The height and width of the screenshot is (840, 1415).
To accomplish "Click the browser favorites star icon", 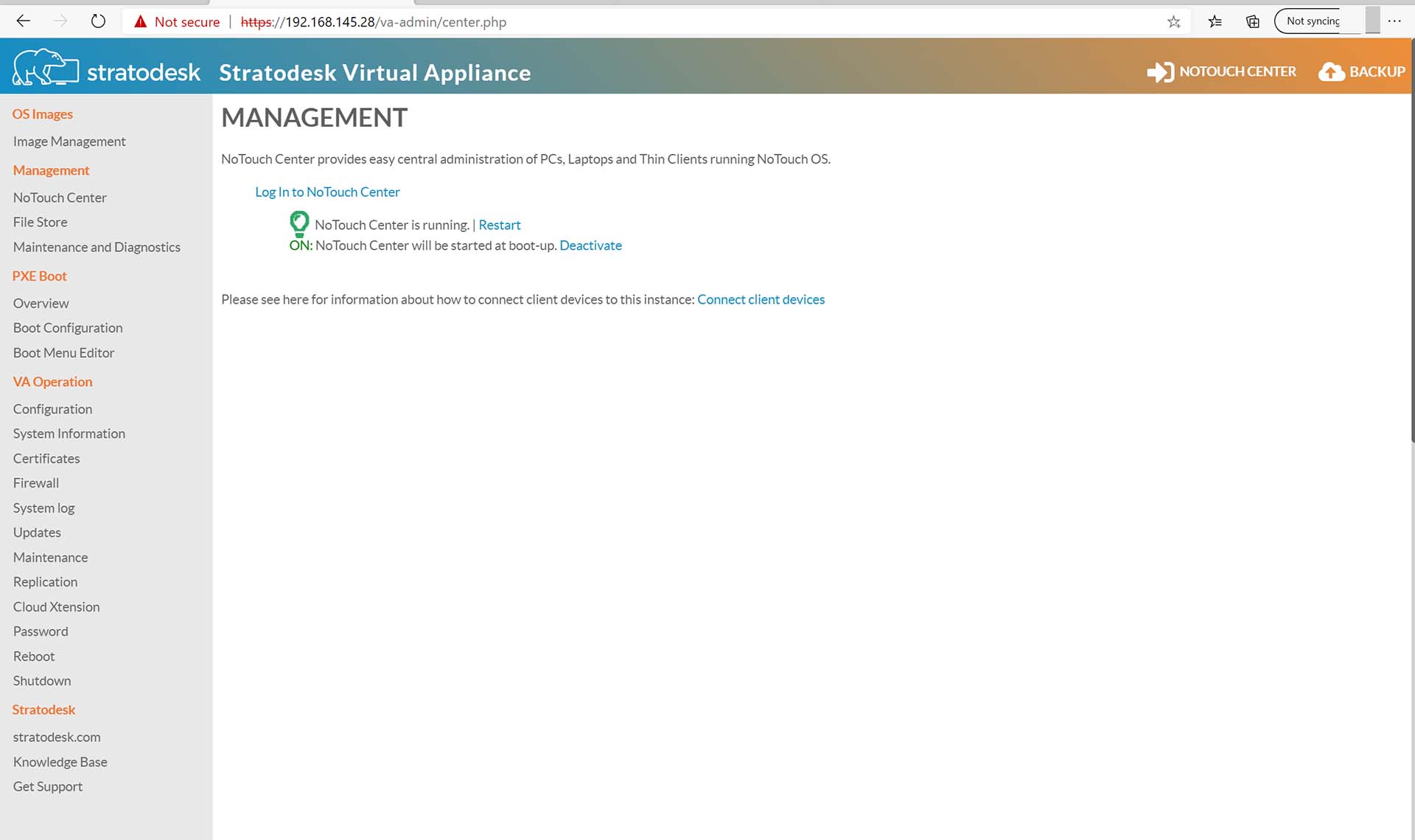I will (x=1177, y=21).
